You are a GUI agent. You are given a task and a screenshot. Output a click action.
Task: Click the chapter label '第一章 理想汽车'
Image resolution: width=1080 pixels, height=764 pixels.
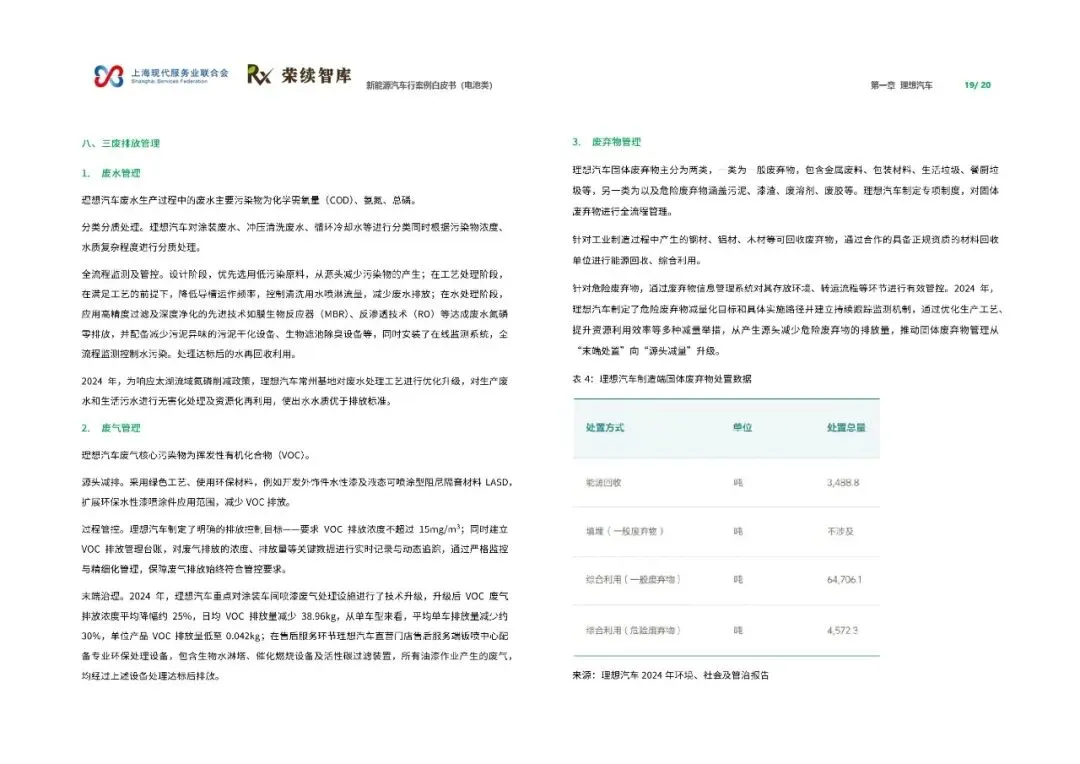[902, 85]
